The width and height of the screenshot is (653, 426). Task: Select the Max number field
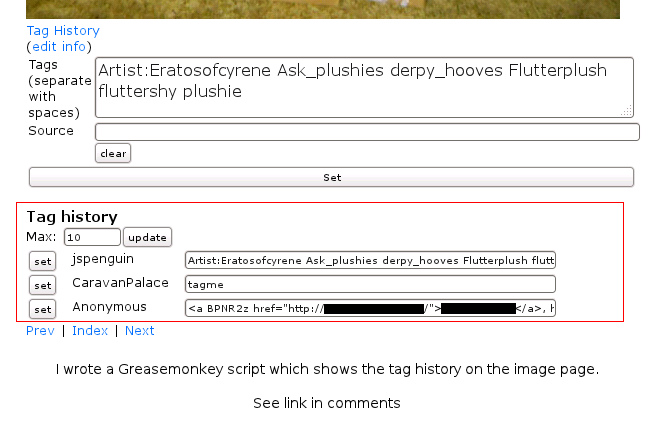[x=92, y=237]
